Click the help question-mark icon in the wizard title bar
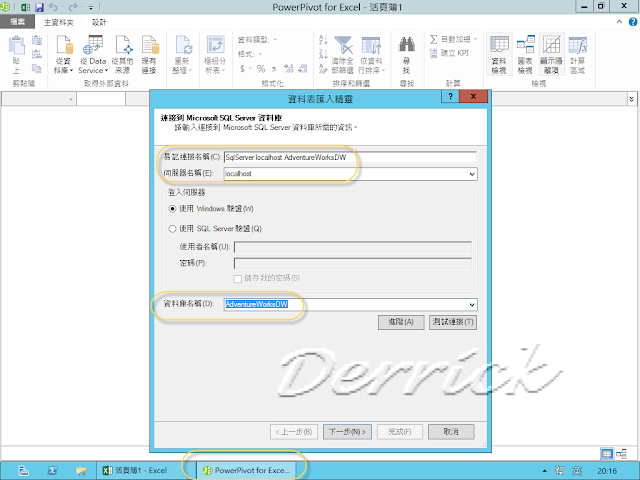Image resolution: width=640 pixels, height=480 pixels. pyautogui.click(x=451, y=96)
